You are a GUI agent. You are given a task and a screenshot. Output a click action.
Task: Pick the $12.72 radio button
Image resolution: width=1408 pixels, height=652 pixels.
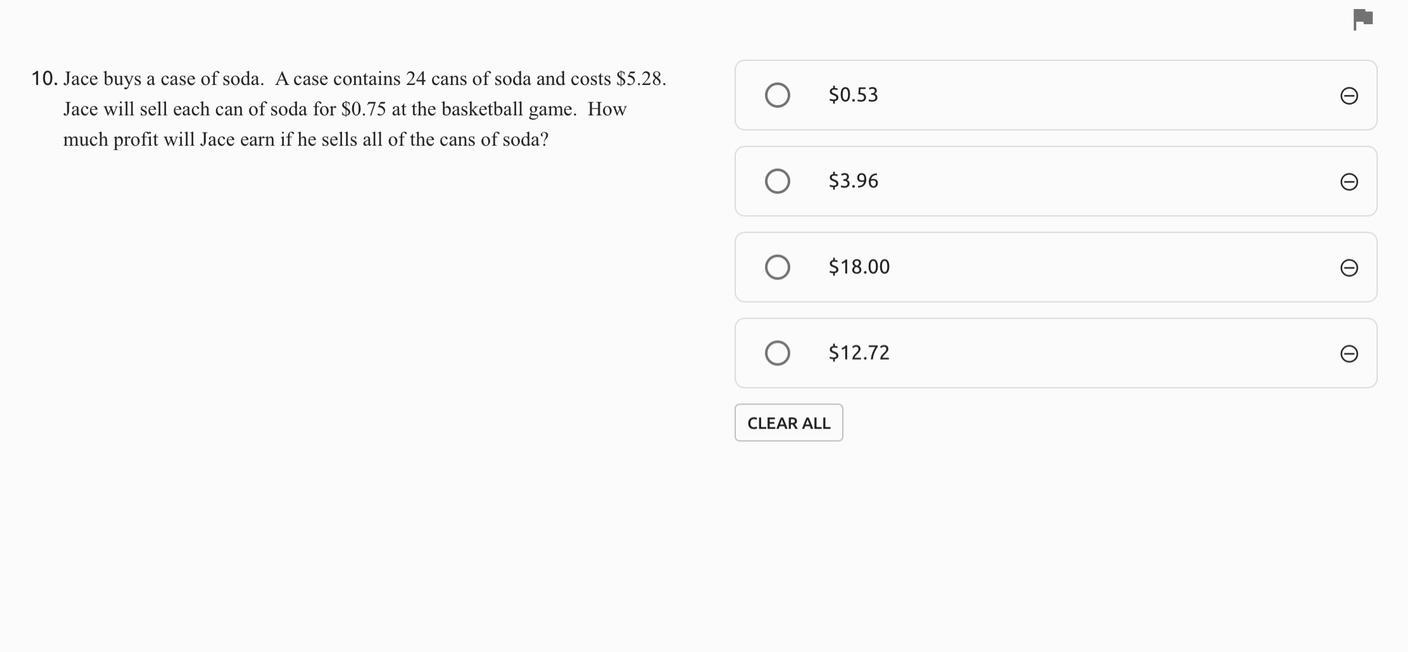(778, 353)
